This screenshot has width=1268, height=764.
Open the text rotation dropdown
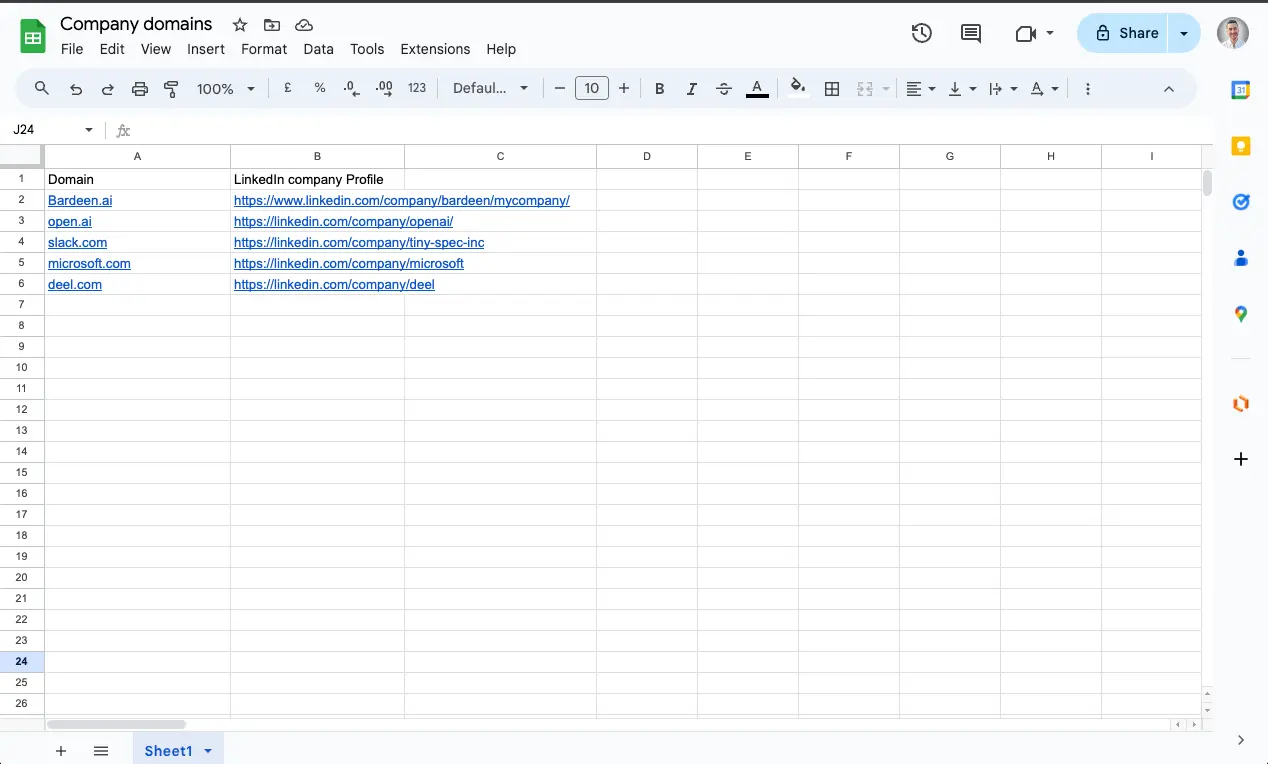(x=1044, y=89)
